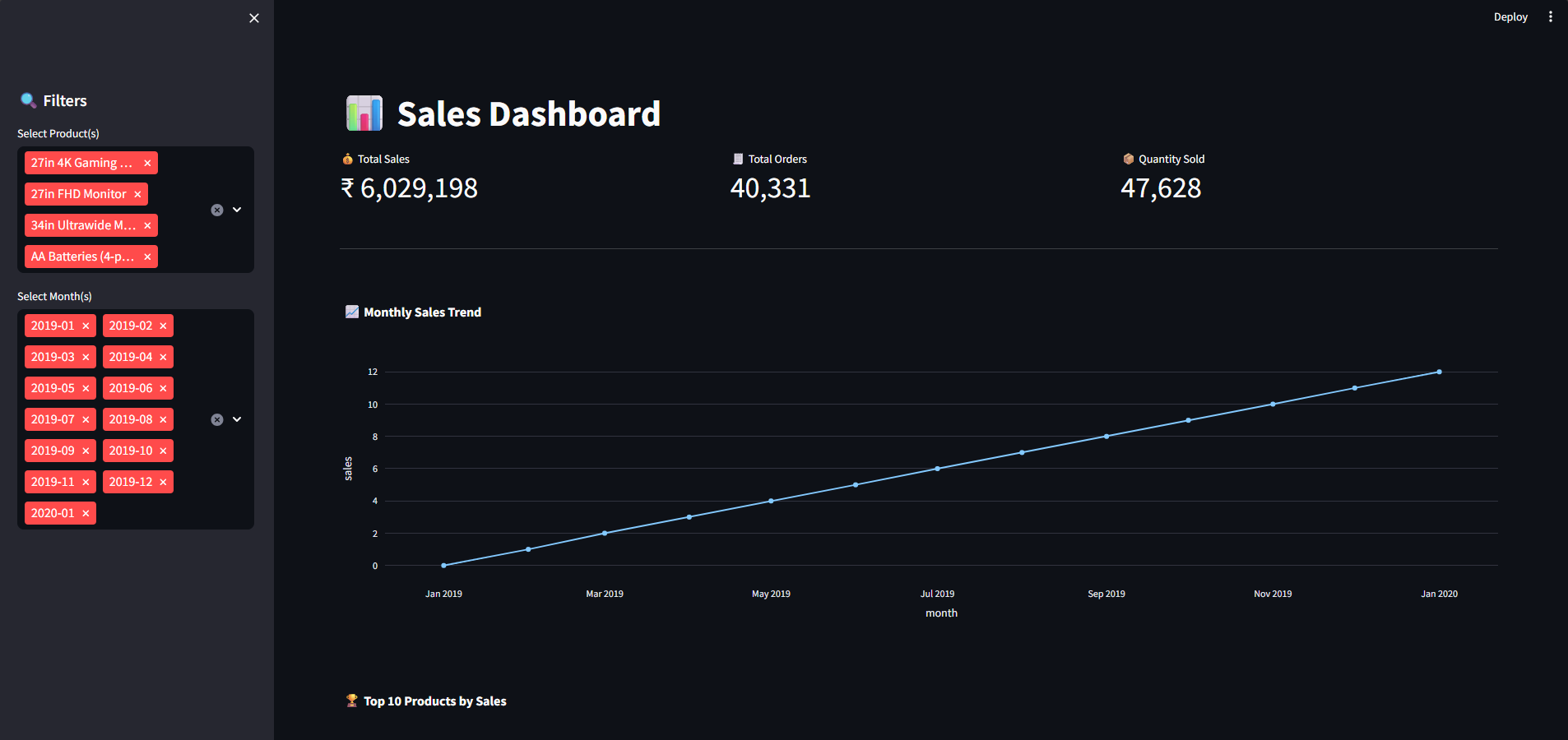Click the Jan 2019 data point on chart
Screen dimensions: 1568x740
click(x=443, y=566)
